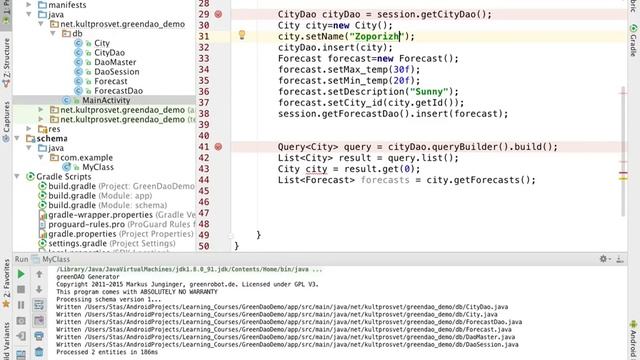This screenshot has width=640, height=360.
Task: Click yellow warning marker in error stripe
Action: point(623,178)
